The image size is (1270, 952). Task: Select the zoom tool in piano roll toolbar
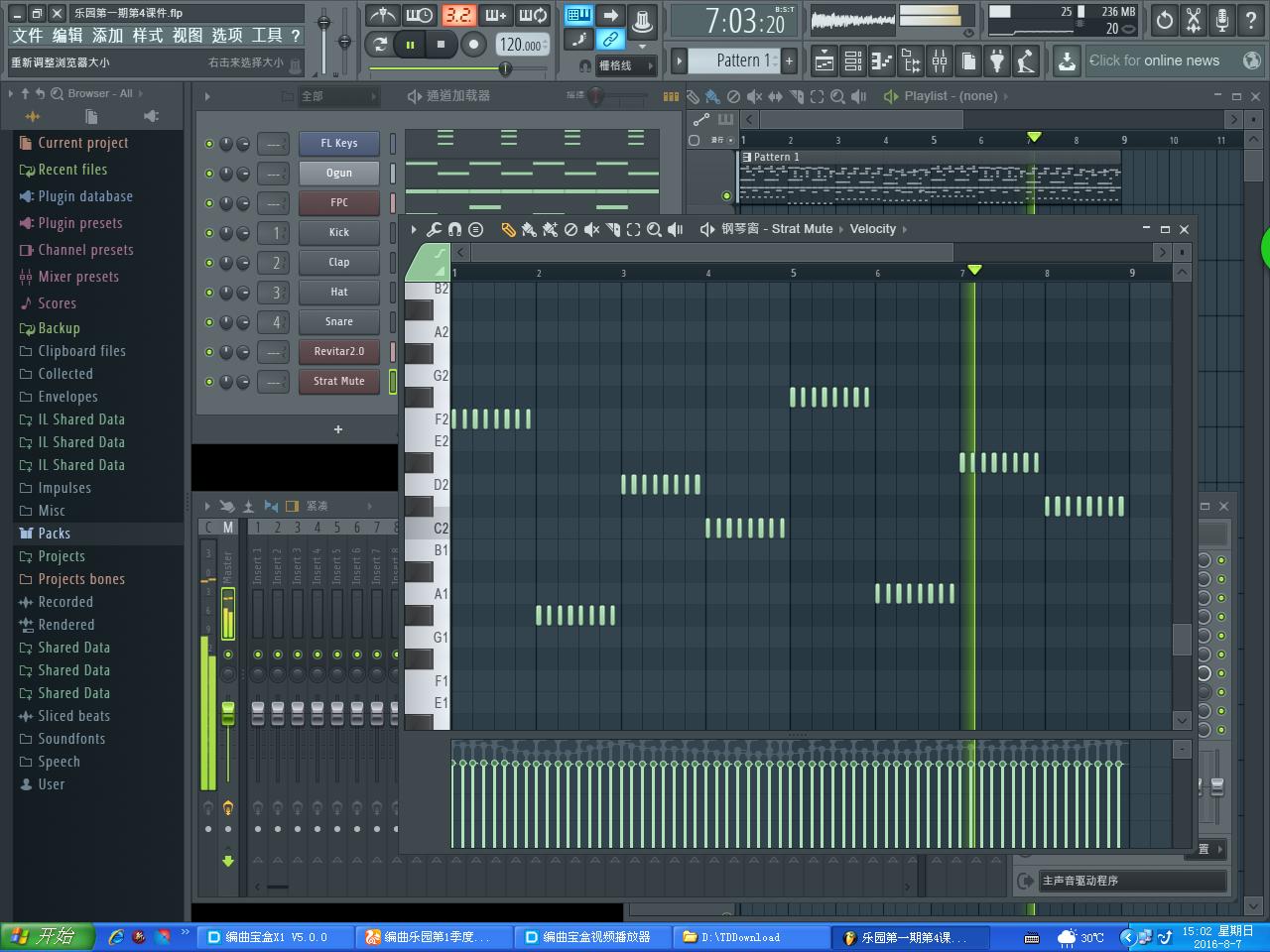click(654, 229)
